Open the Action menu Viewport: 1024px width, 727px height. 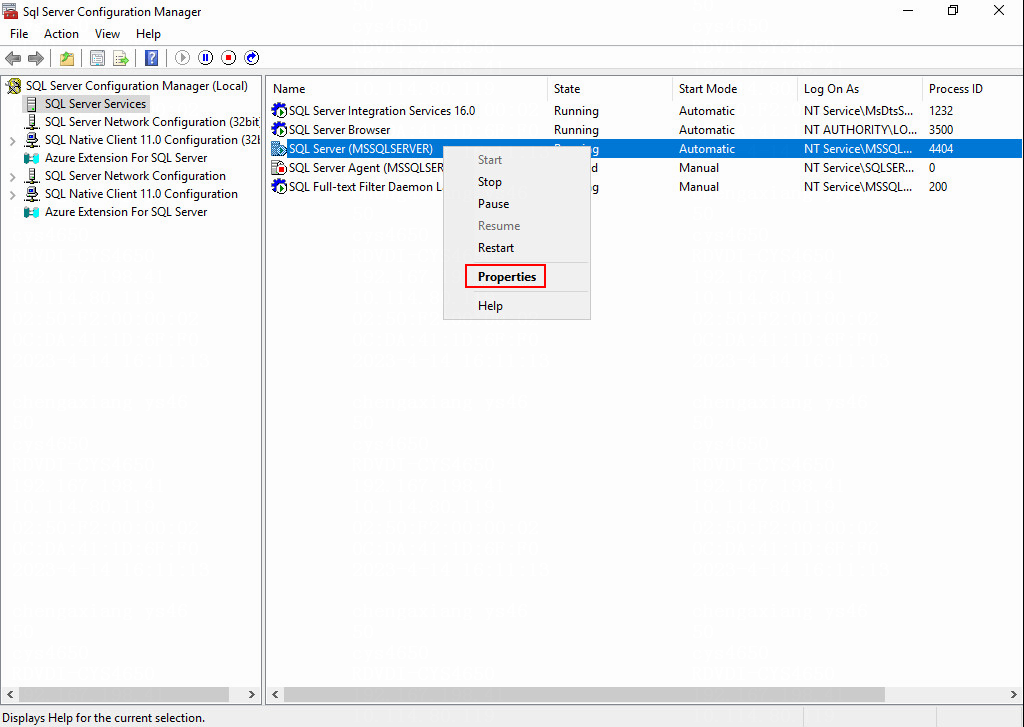pyautogui.click(x=61, y=34)
